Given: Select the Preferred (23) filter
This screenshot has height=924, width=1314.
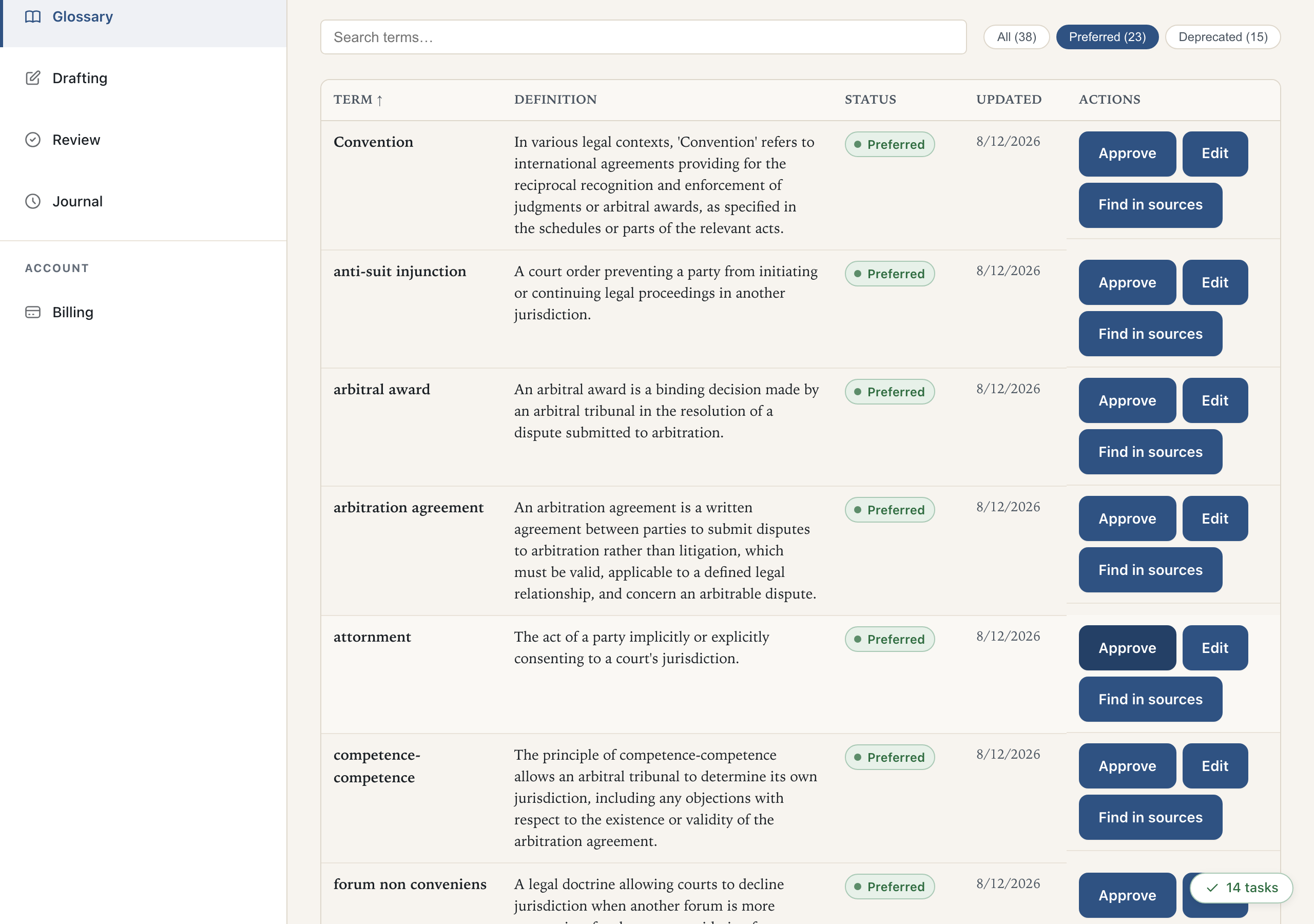Looking at the screenshot, I should (1107, 37).
